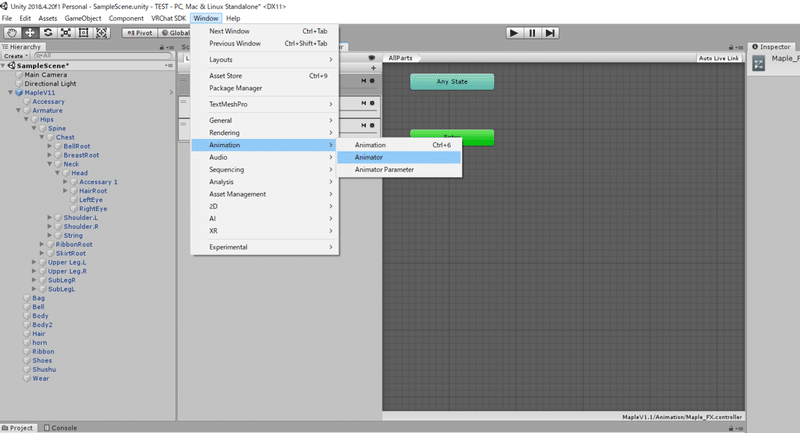Image resolution: width=800 pixels, height=433 pixels.
Task: Open the Hierarchy panel options menu icon
Action: (x=169, y=47)
